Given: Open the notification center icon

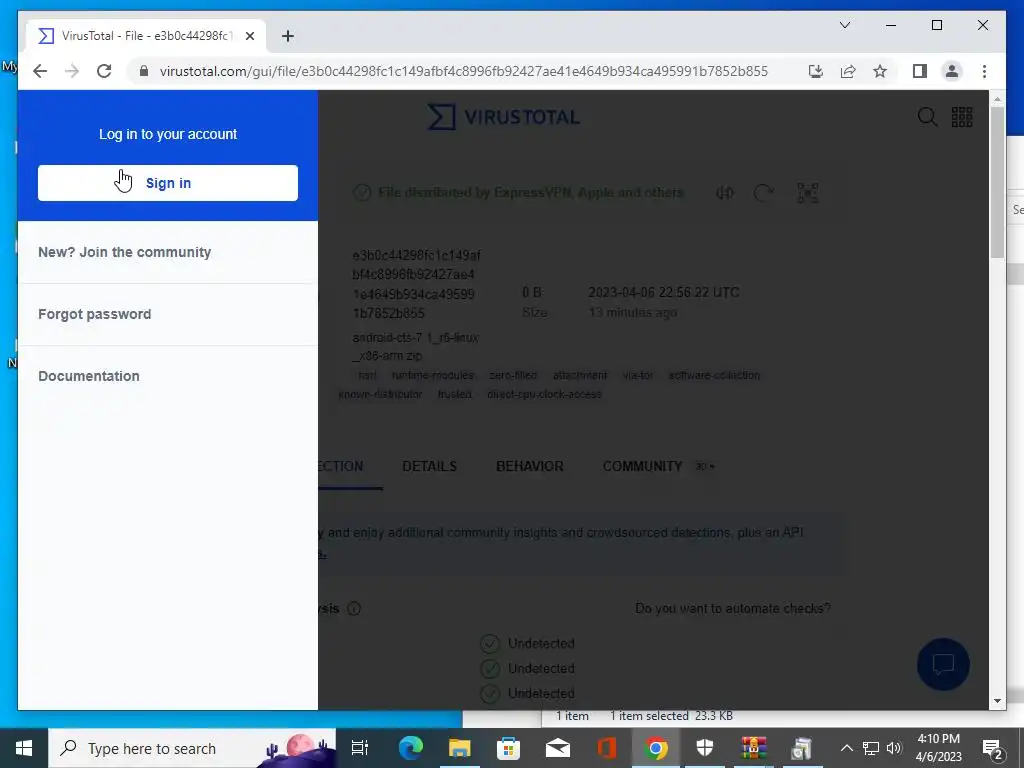Looking at the screenshot, I should (x=993, y=748).
